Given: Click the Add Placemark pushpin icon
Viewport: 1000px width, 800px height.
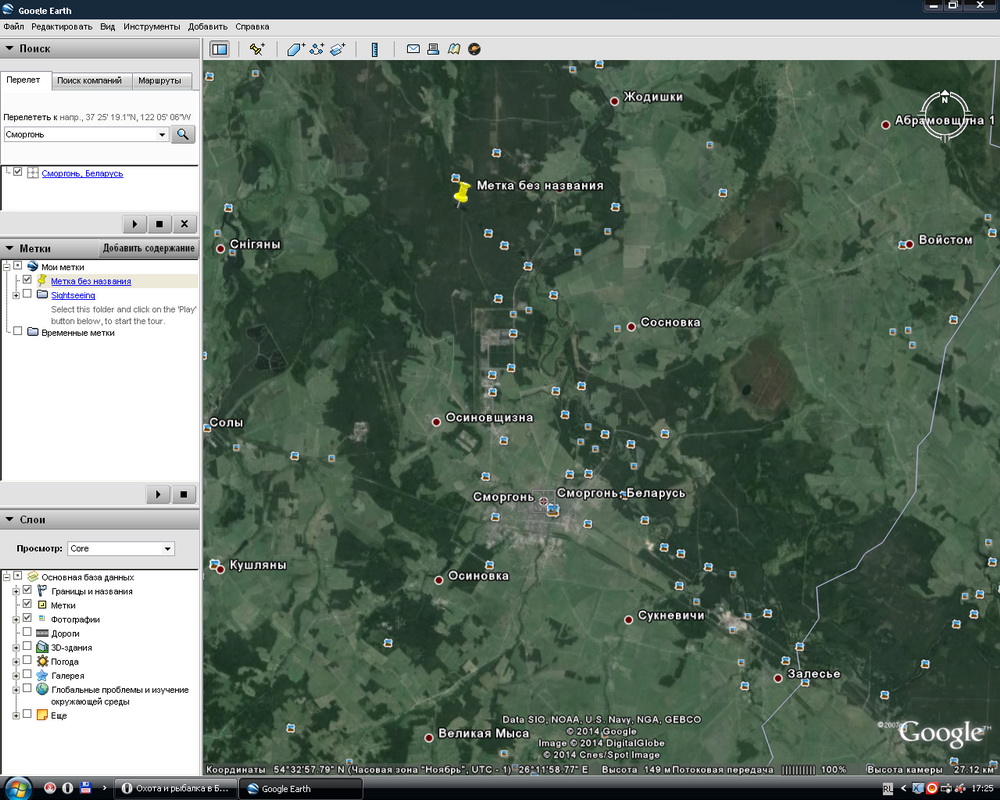Looking at the screenshot, I should 257,49.
